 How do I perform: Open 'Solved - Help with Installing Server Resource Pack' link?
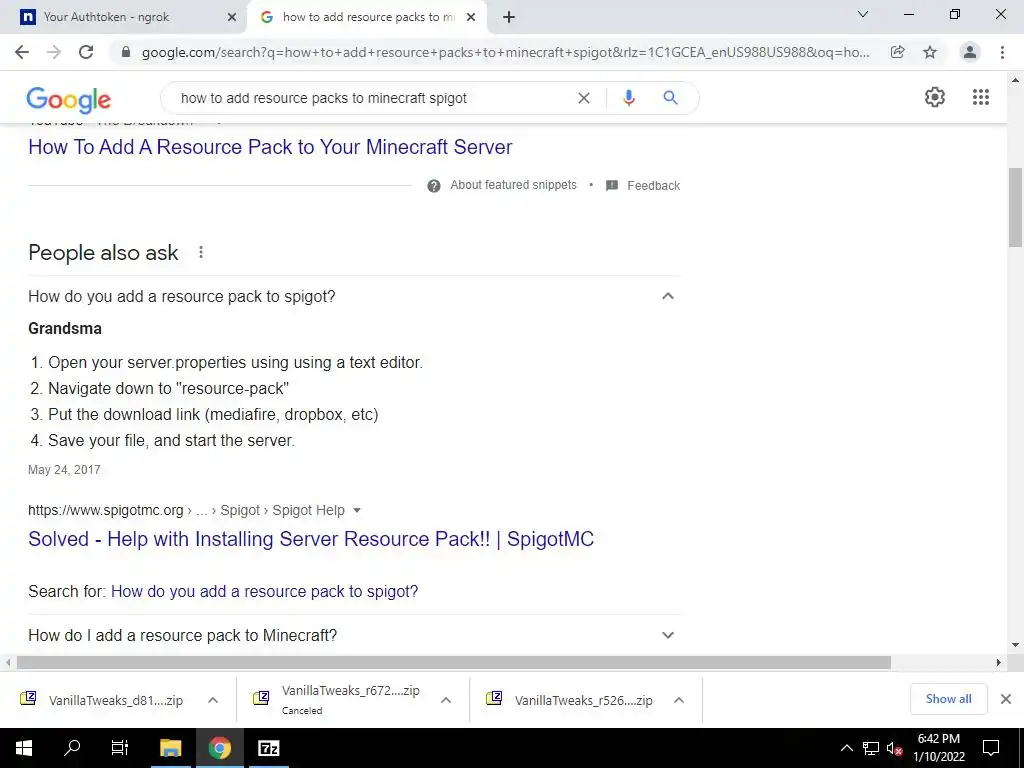311,539
